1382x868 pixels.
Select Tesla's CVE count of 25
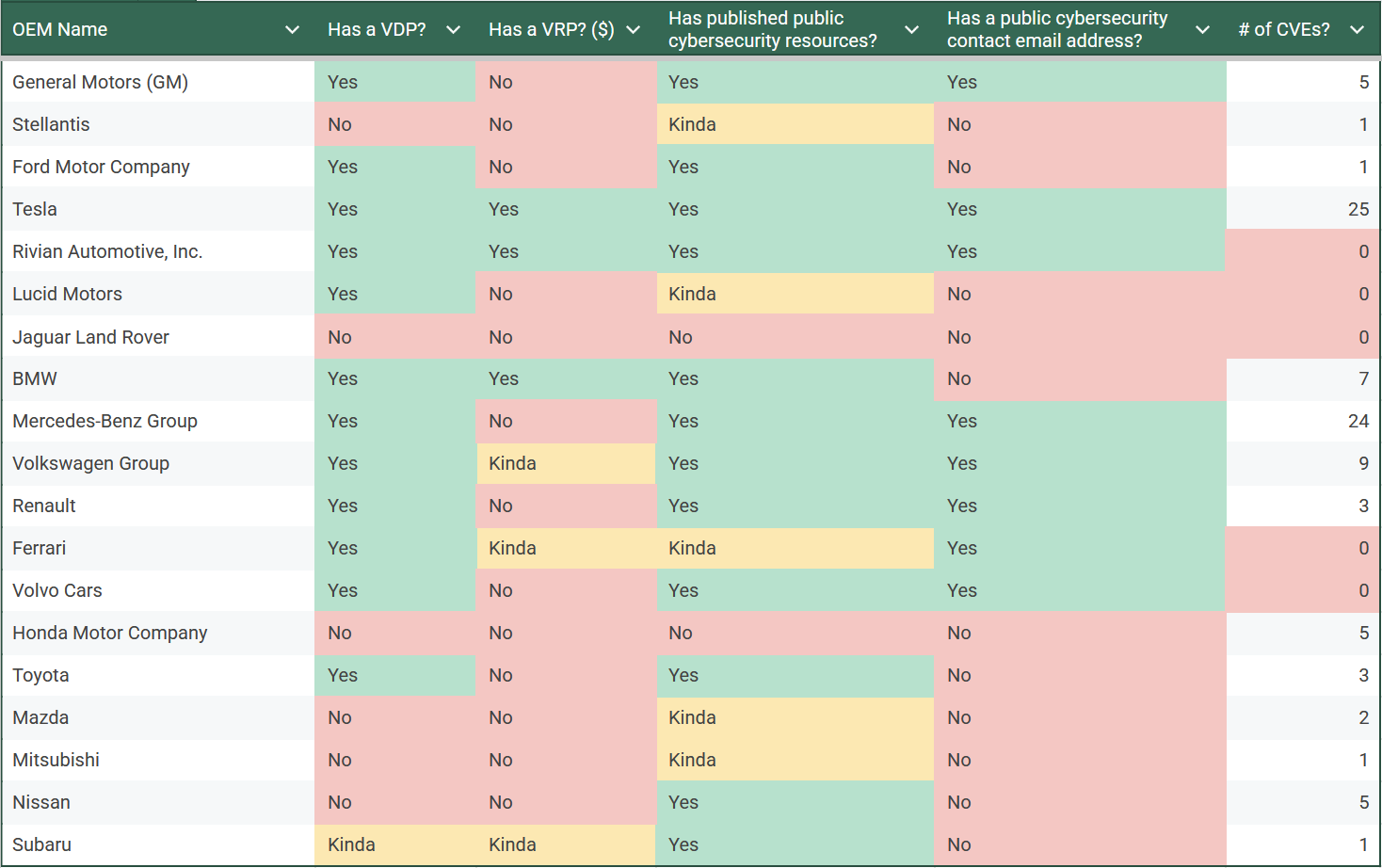1303,209
